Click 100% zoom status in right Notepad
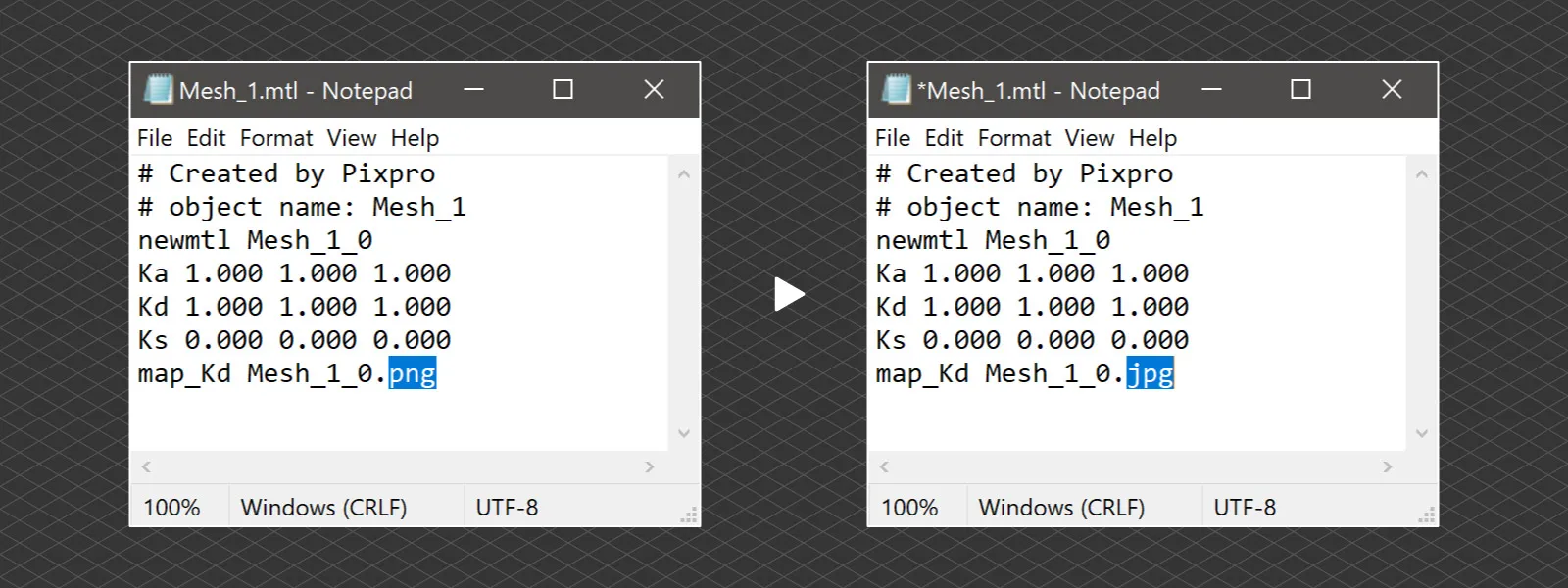 click(x=909, y=508)
